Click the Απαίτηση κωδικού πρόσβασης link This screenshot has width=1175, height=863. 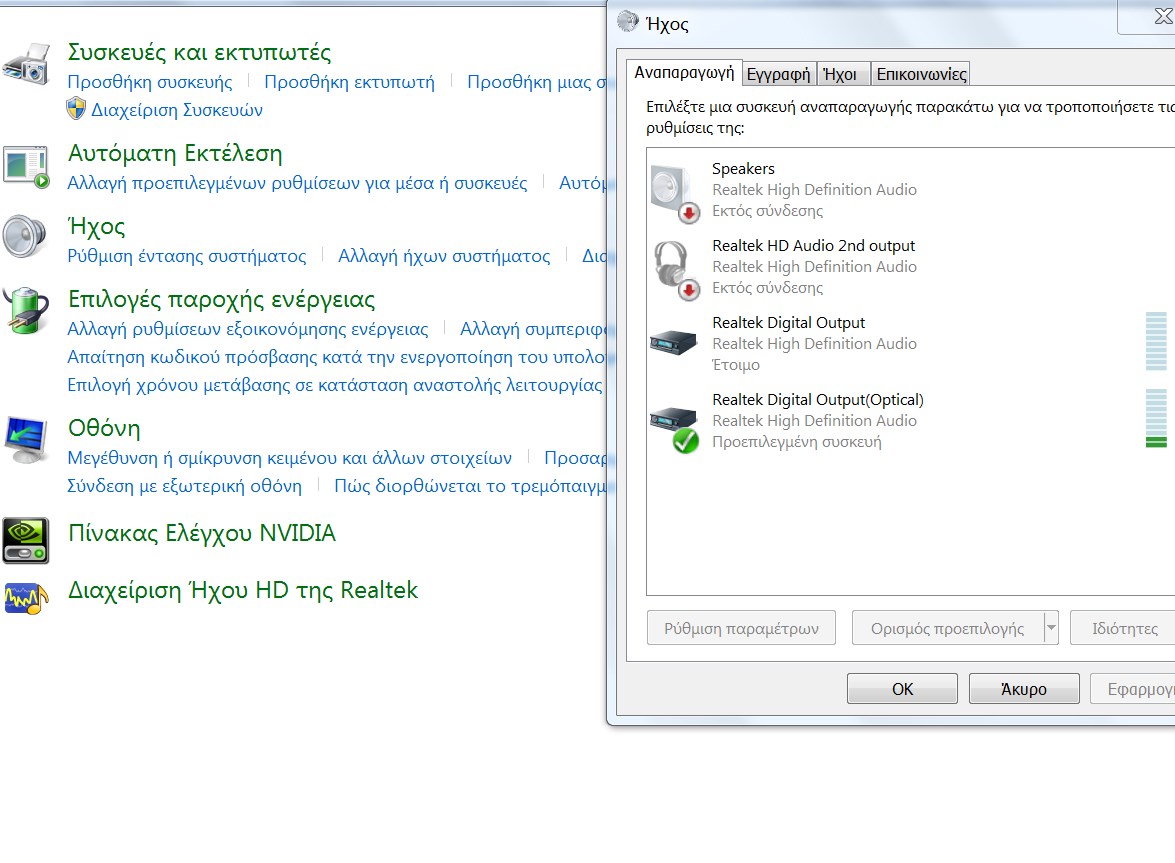coord(336,357)
